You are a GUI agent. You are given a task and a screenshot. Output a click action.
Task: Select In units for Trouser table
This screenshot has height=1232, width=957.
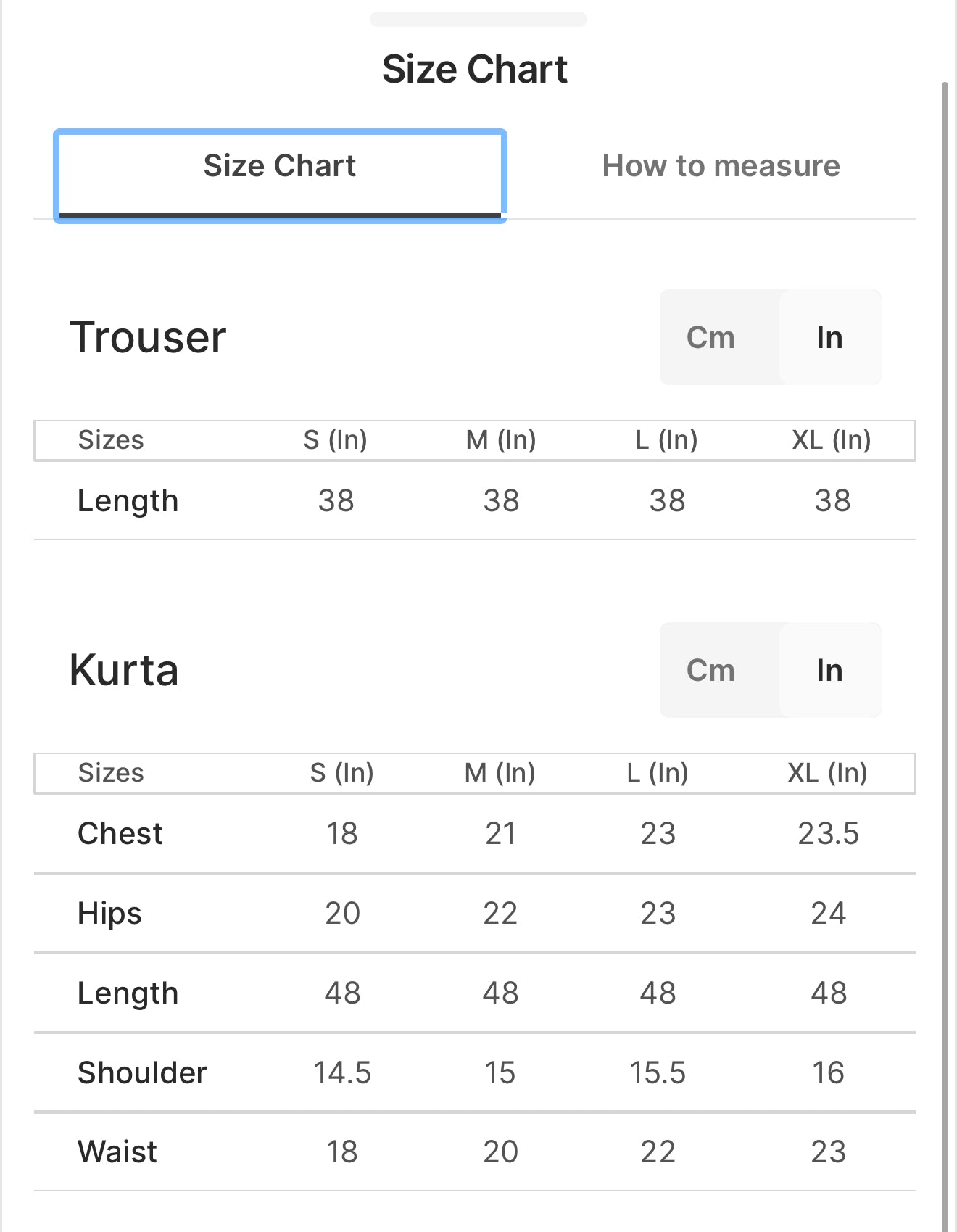(829, 337)
